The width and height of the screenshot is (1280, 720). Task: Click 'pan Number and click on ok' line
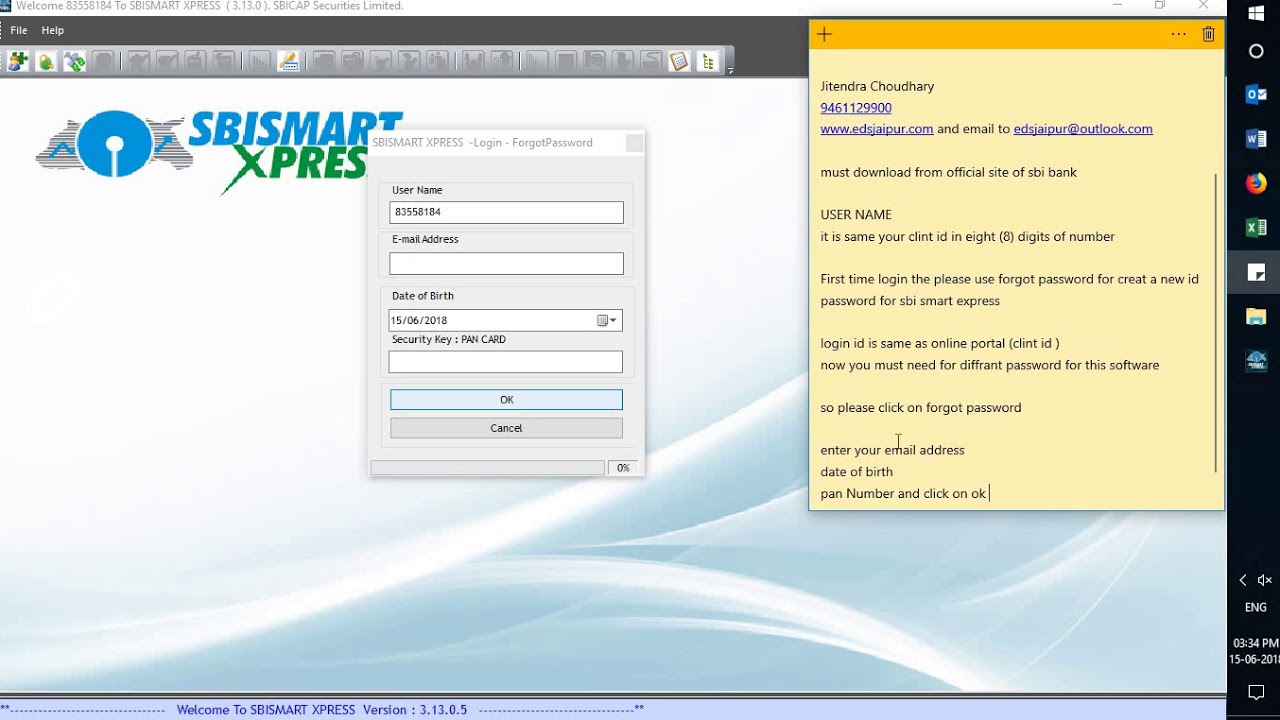click(x=903, y=494)
